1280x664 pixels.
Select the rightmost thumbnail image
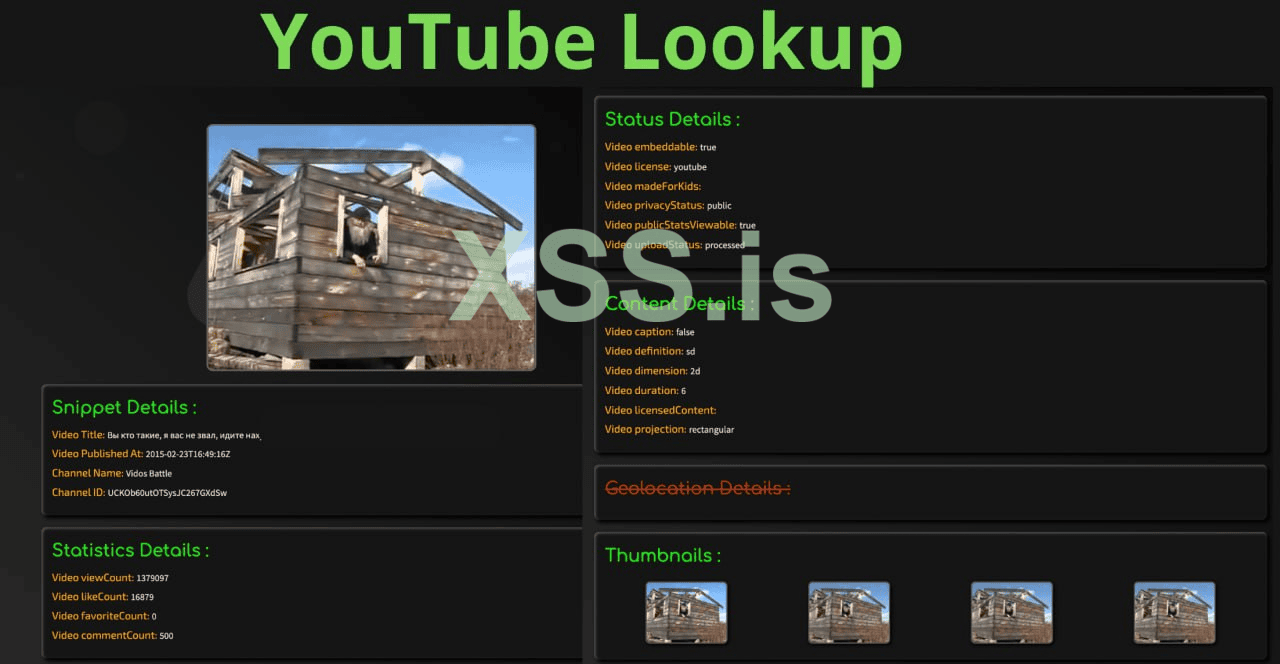pyautogui.click(x=1175, y=612)
